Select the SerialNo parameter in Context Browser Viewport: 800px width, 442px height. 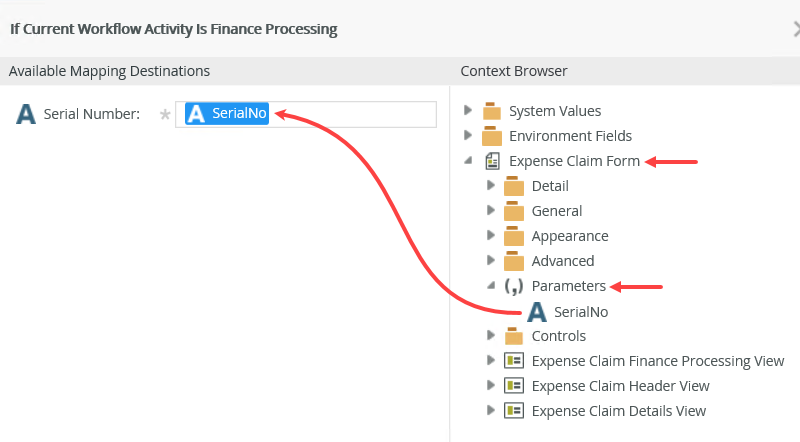pyautogui.click(x=581, y=311)
